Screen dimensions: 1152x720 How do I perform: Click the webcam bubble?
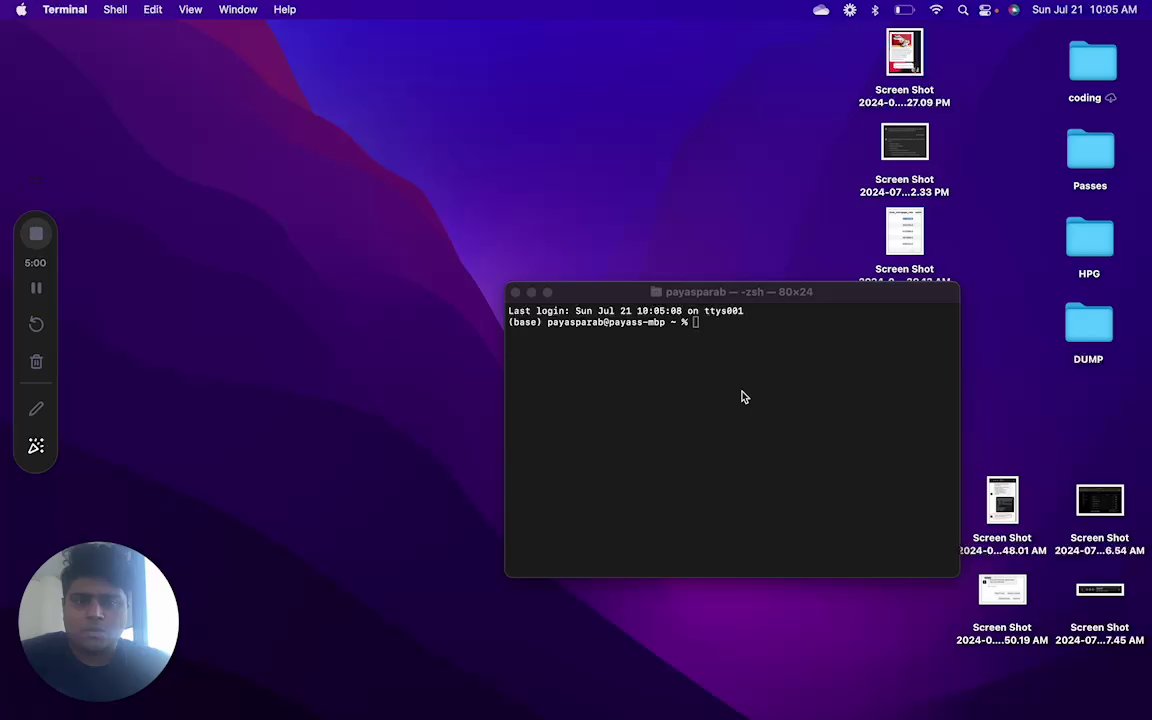(98, 622)
